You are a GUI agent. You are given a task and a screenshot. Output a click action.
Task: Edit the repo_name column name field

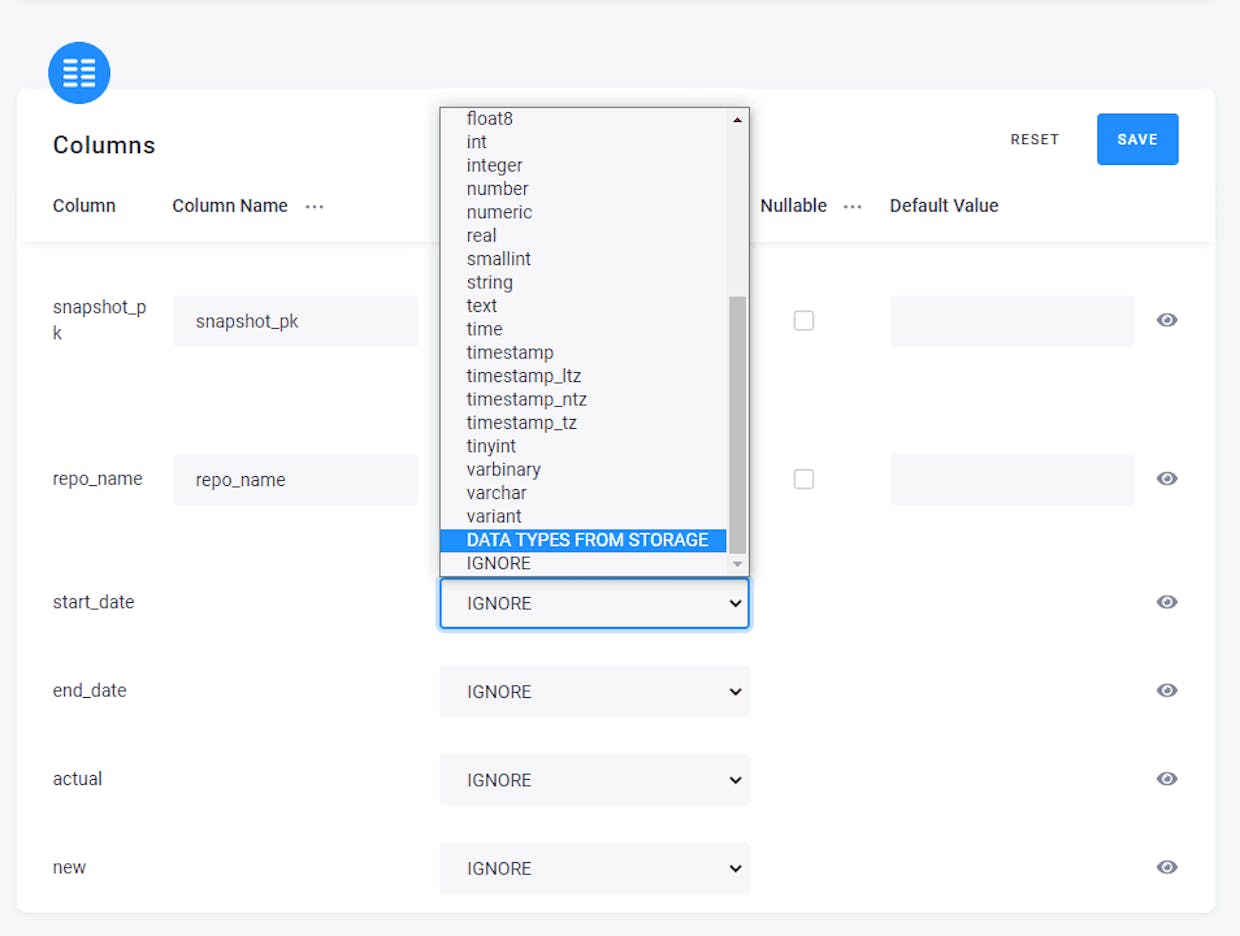pos(295,480)
